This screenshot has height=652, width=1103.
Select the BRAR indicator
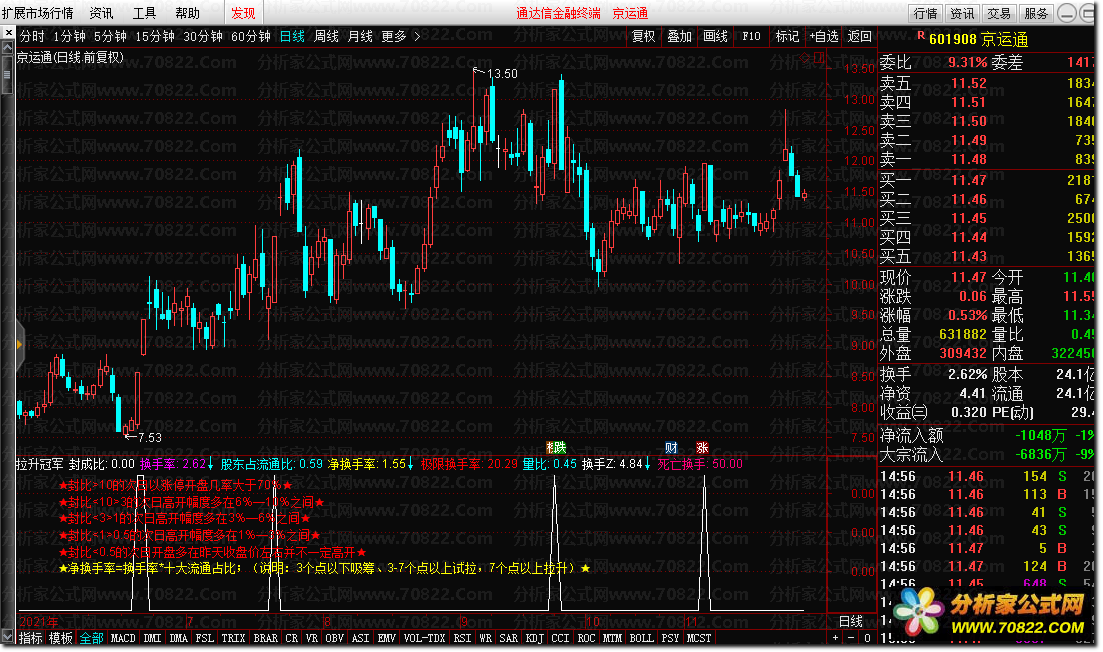click(x=266, y=638)
